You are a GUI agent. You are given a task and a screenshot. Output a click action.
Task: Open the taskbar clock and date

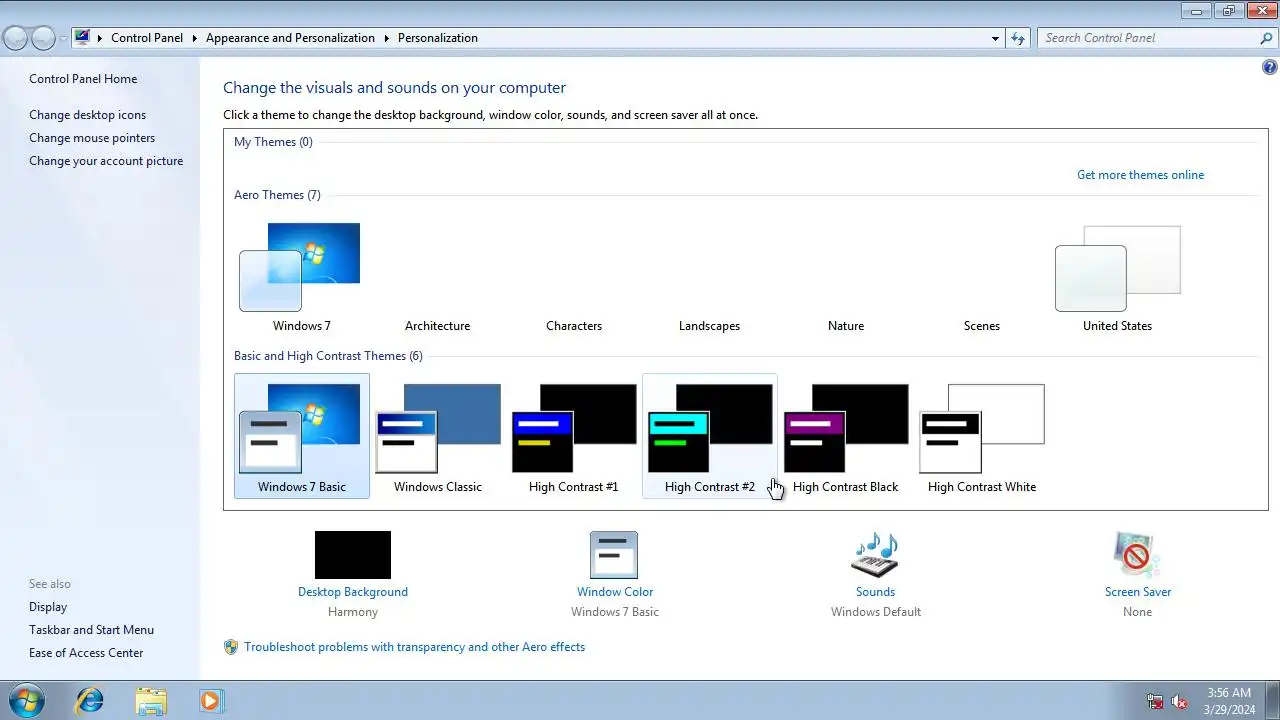click(x=1229, y=701)
